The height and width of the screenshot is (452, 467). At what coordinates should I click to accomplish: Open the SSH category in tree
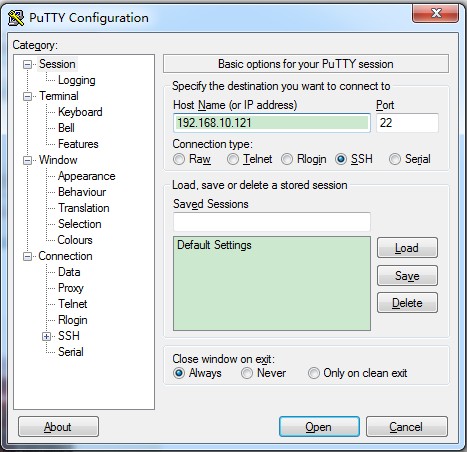pyautogui.click(x=69, y=336)
